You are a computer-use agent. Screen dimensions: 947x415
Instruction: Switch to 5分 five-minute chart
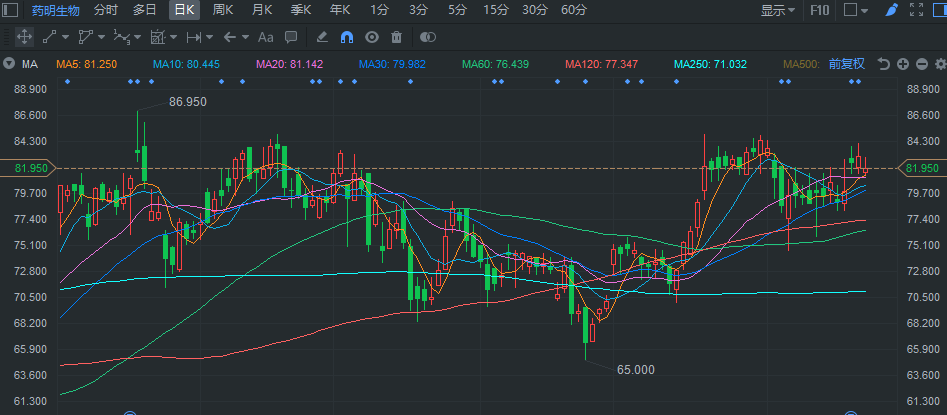(x=457, y=10)
